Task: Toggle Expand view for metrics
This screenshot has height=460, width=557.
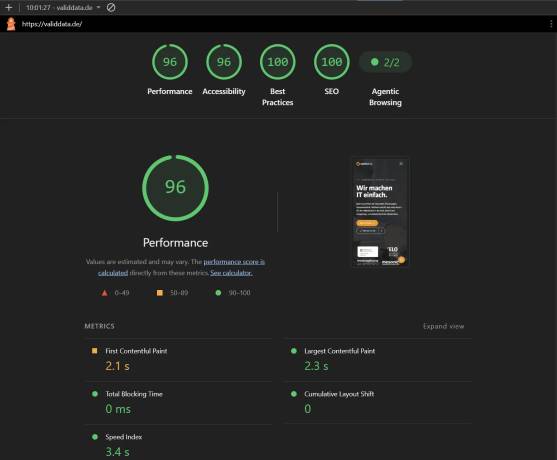Action: pyautogui.click(x=443, y=326)
